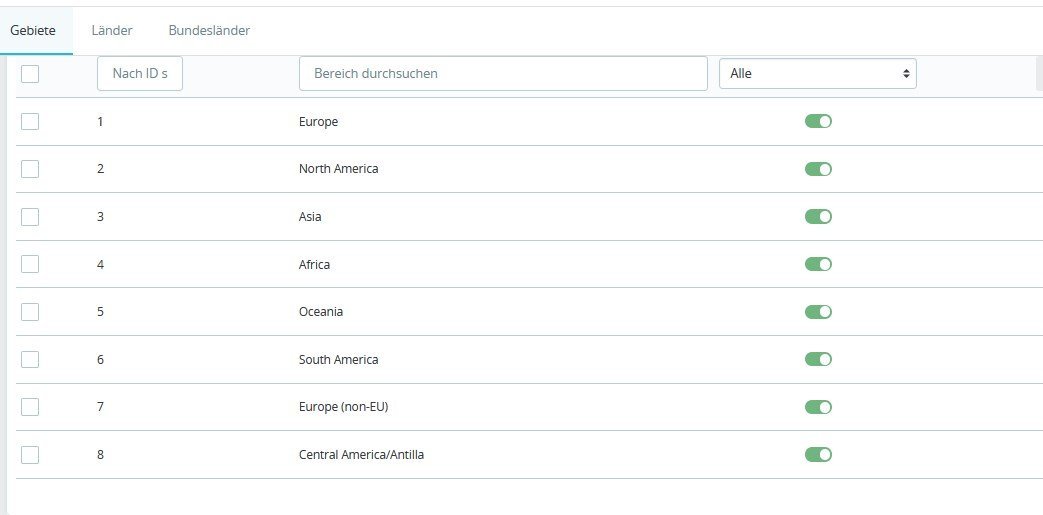Switch off Central America/Antilla toggle
Image resolution: width=1043 pixels, height=515 pixels.
tap(818, 454)
